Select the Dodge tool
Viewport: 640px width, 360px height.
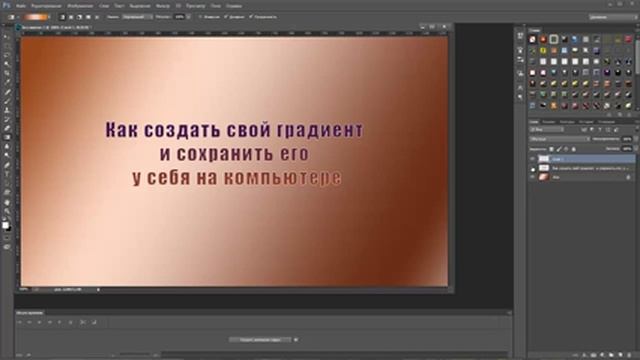(7, 155)
